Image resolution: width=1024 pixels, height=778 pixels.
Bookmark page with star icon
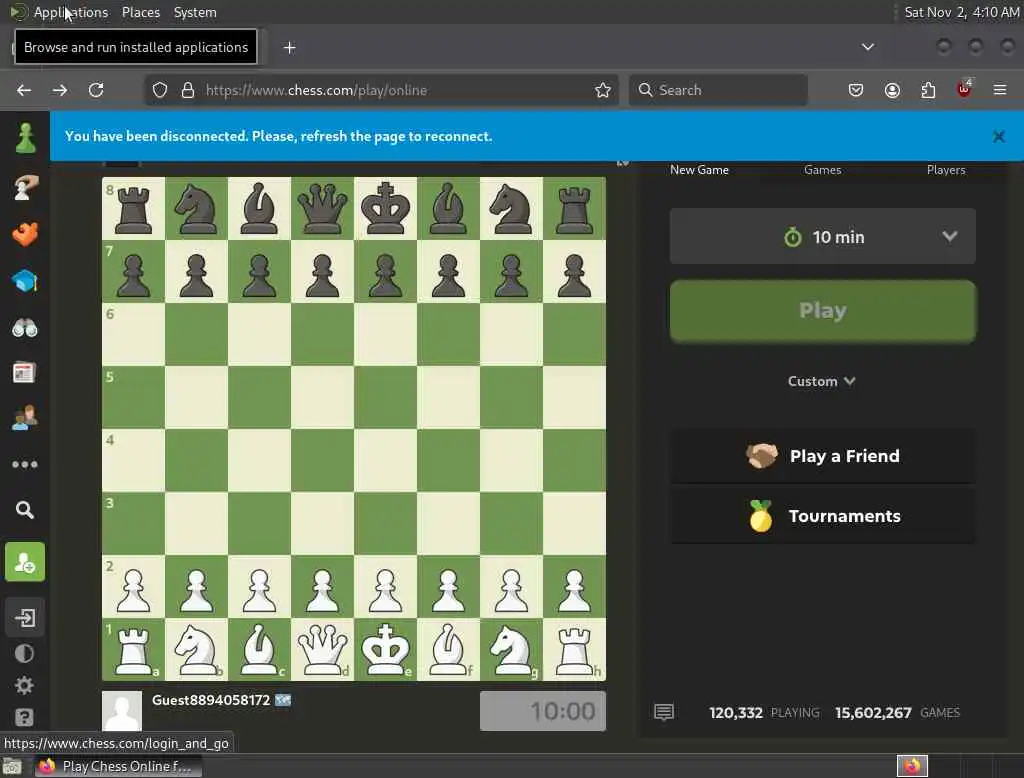(x=603, y=90)
